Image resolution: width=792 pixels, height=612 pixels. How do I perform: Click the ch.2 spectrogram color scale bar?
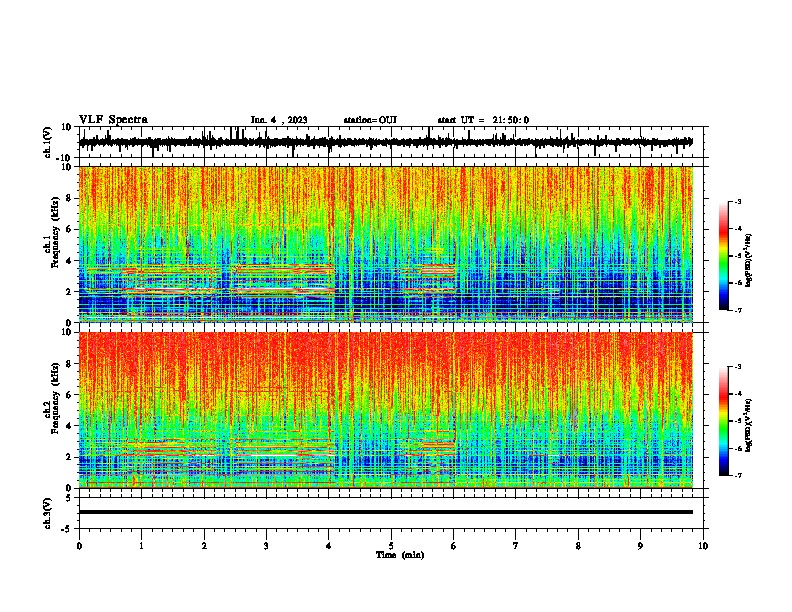tap(723, 421)
